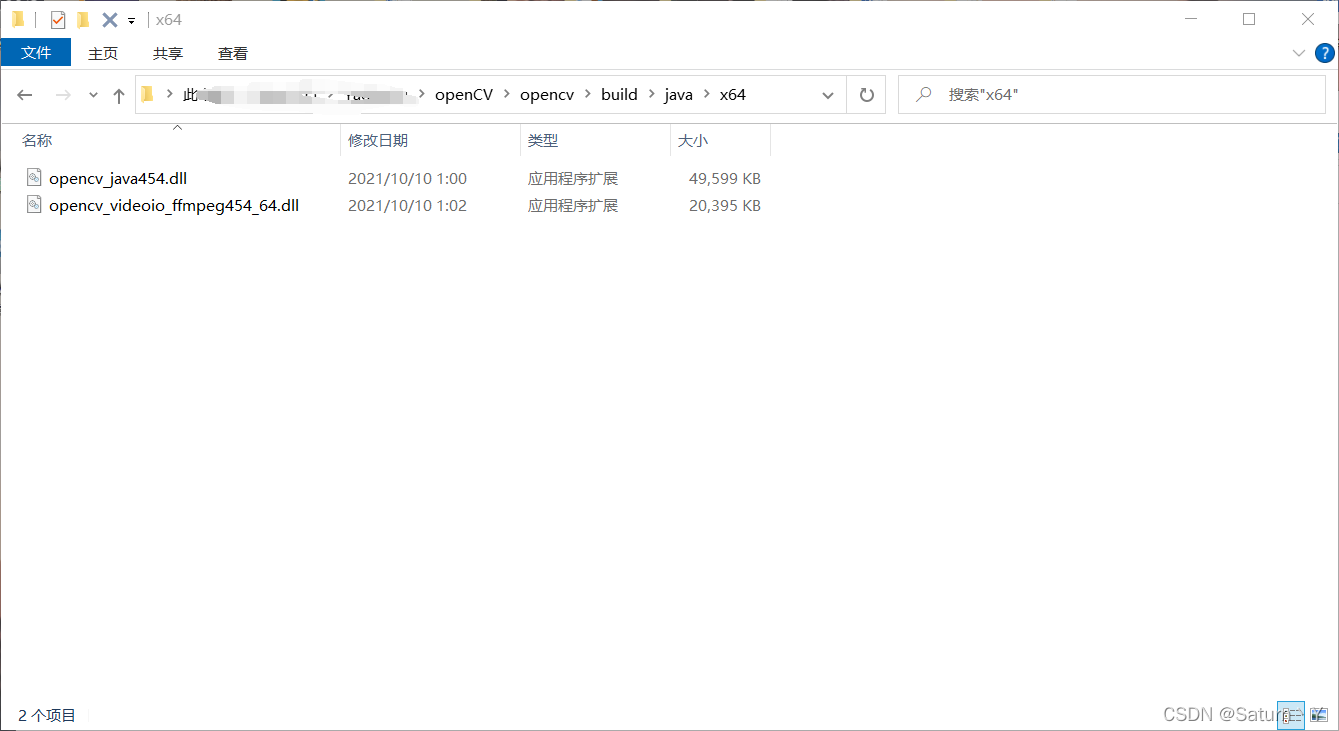Expand the chevron after openCV breadcrumb
Image resolution: width=1339 pixels, height=731 pixels.
507,95
